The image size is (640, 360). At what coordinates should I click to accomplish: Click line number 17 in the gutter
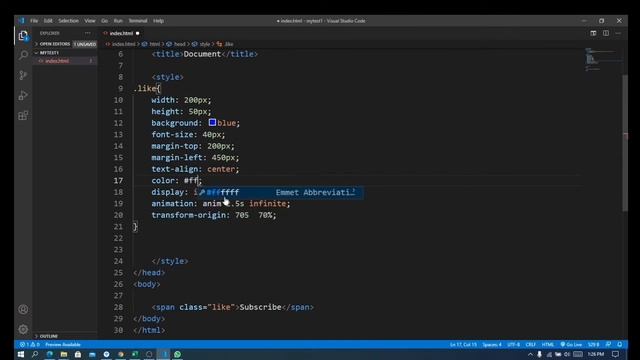[118, 180]
